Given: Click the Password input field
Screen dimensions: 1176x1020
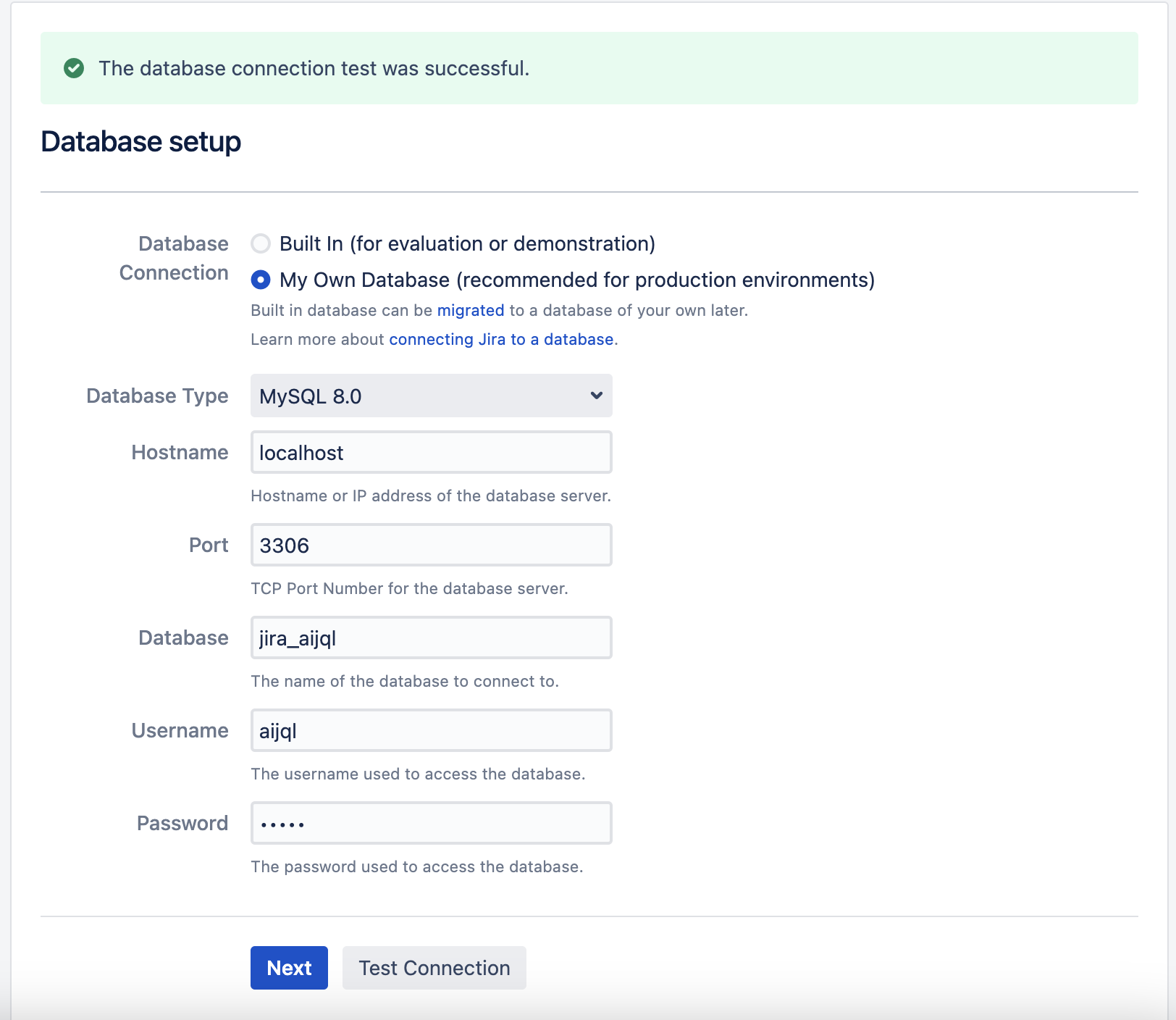Looking at the screenshot, I should click(x=432, y=823).
